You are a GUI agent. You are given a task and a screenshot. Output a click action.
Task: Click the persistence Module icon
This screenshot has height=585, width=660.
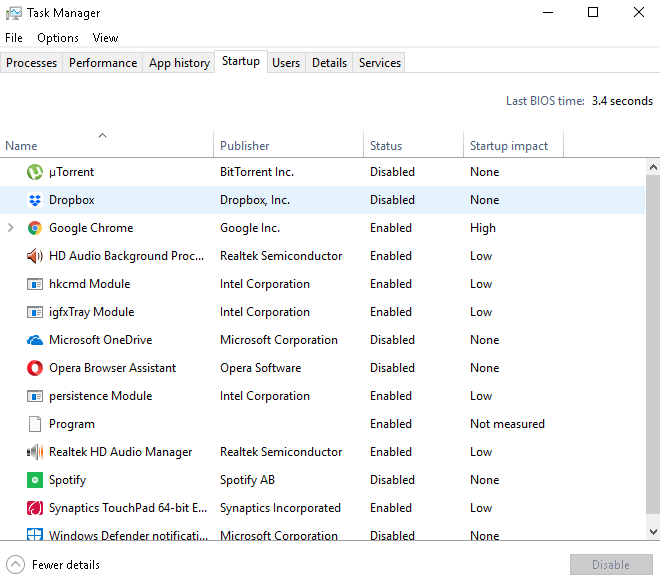click(35, 396)
